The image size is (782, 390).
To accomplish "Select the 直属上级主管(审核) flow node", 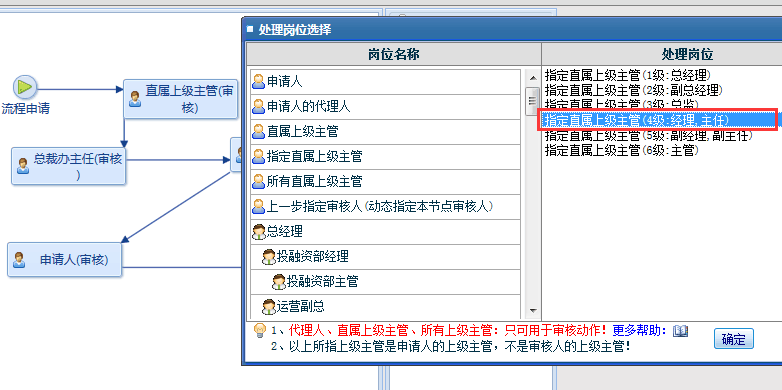I will point(181,99).
